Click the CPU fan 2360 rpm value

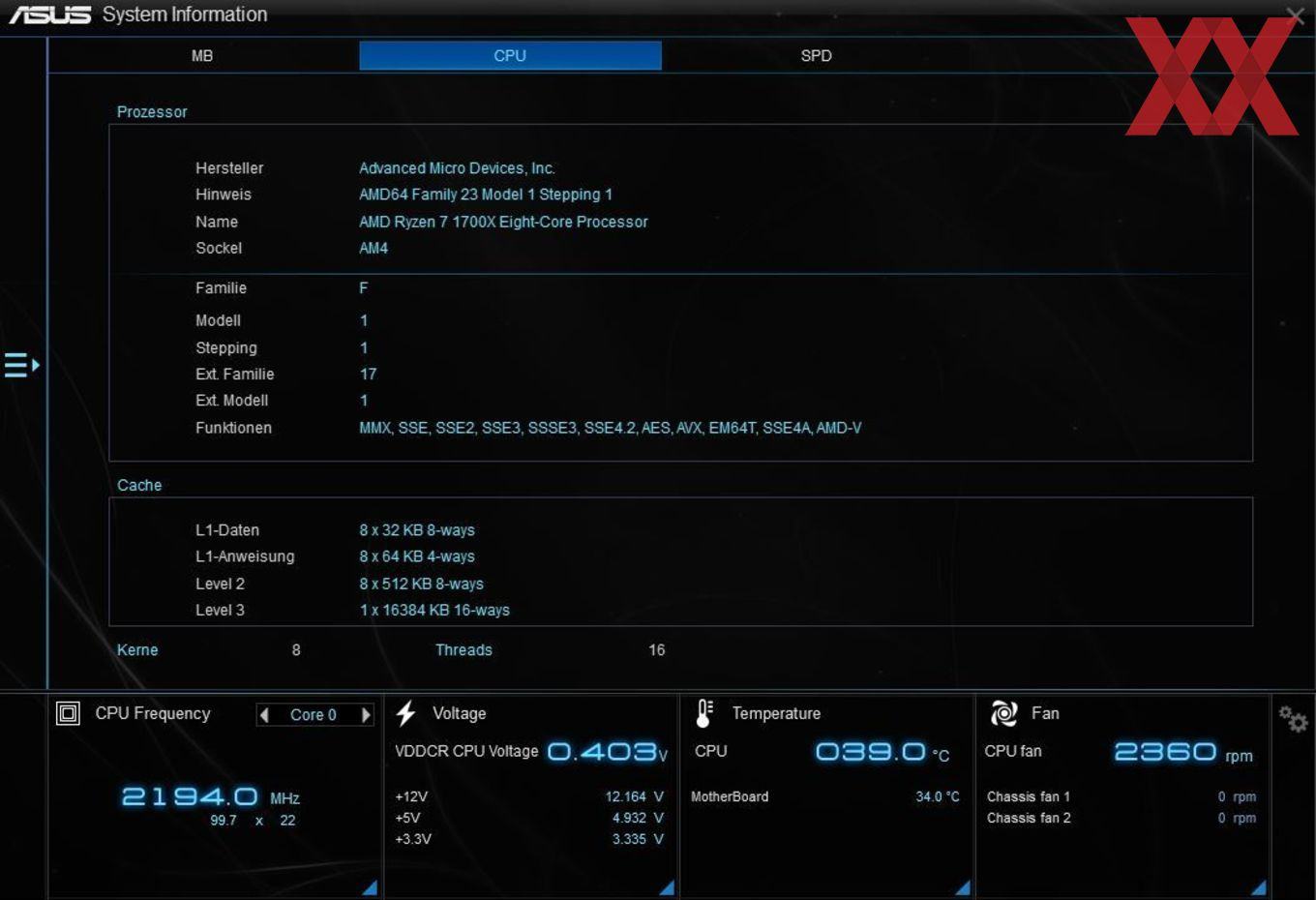click(1183, 752)
